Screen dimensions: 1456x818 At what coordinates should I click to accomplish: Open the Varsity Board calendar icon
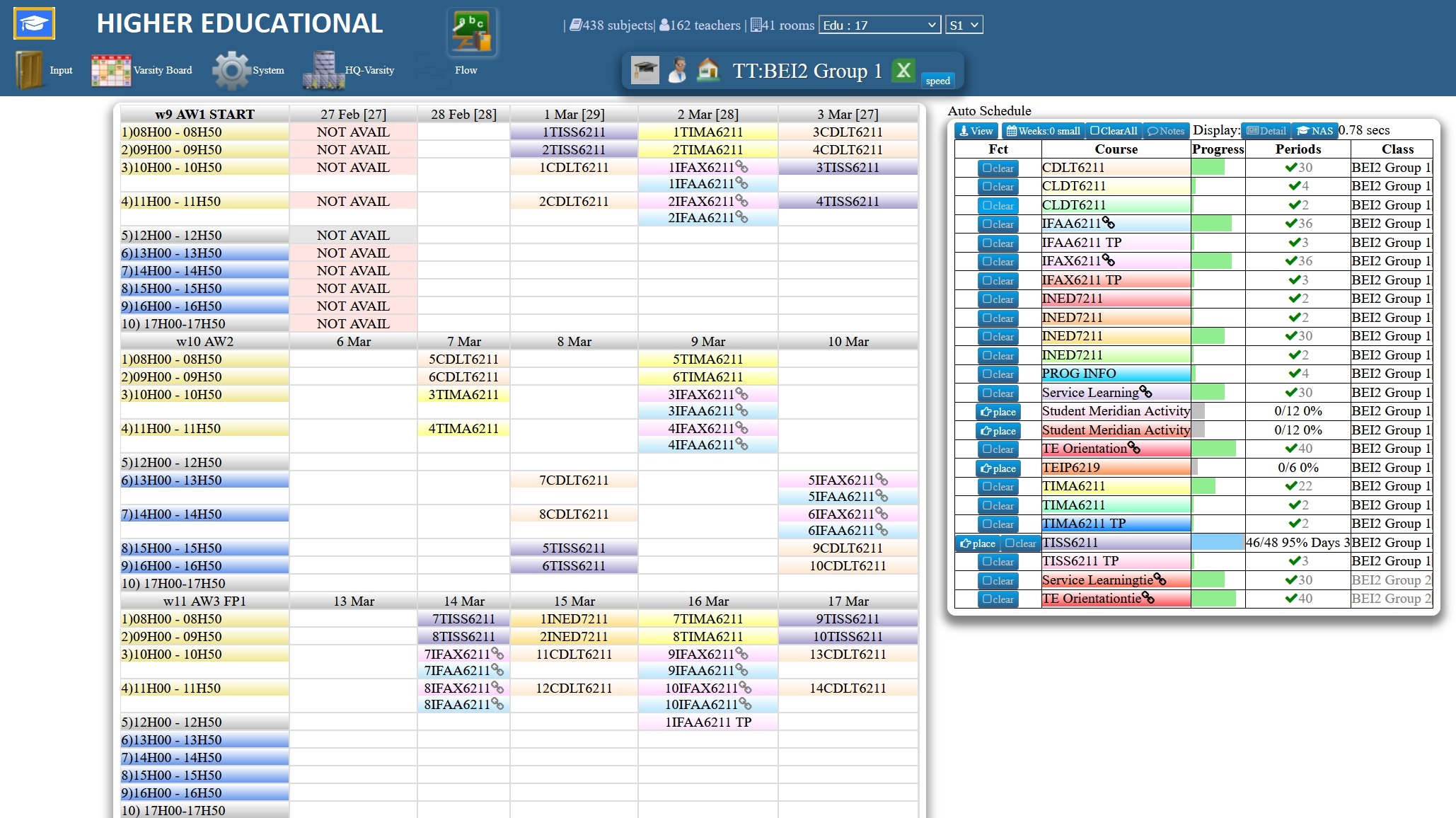(110, 70)
